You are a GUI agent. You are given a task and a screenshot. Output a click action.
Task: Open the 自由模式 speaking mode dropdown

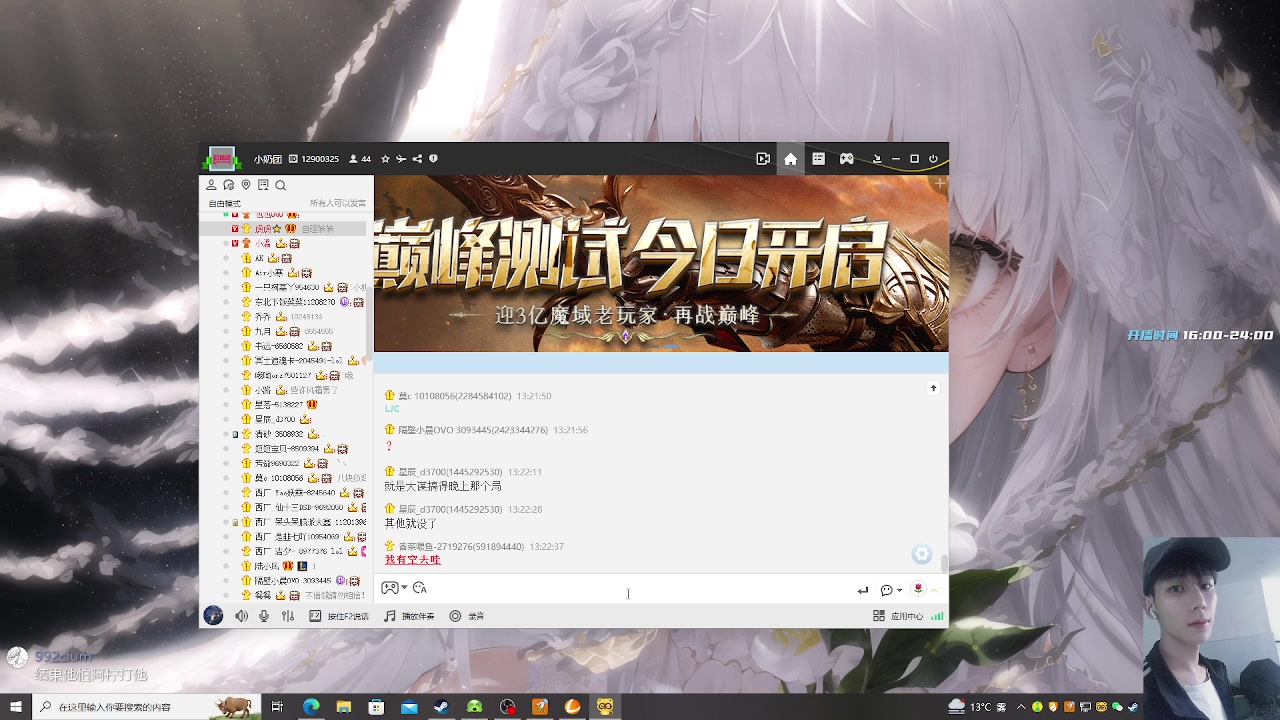(224, 202)
